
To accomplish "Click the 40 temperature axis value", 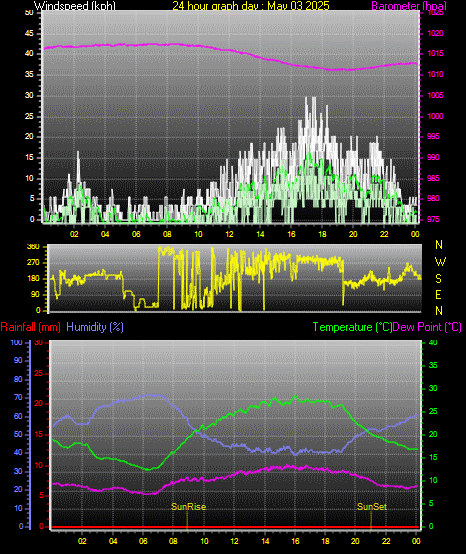I will tap(433, 342).
